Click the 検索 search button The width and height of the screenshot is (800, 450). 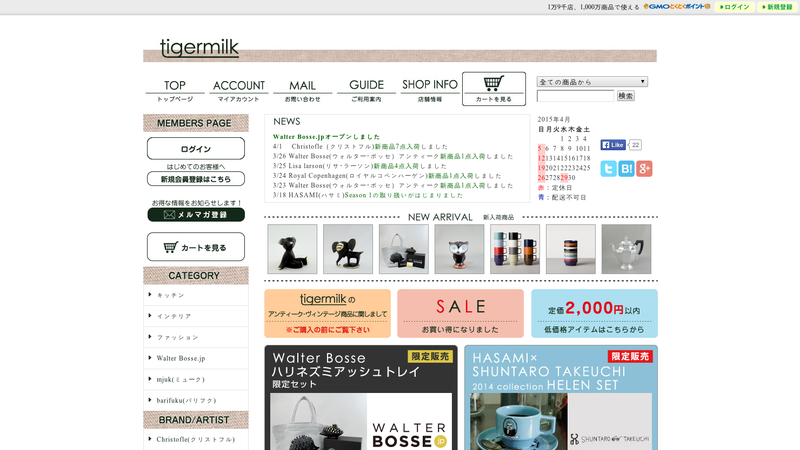pyautogui.click(x=626, y=96)
